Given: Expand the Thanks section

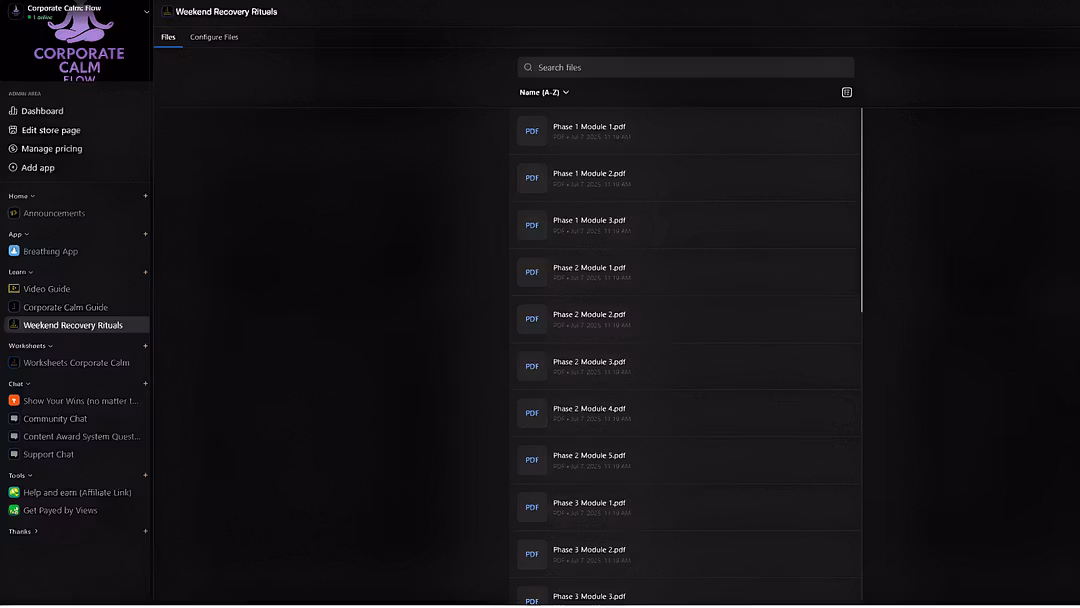Looking at the screenshot, I should click(23, 531).
